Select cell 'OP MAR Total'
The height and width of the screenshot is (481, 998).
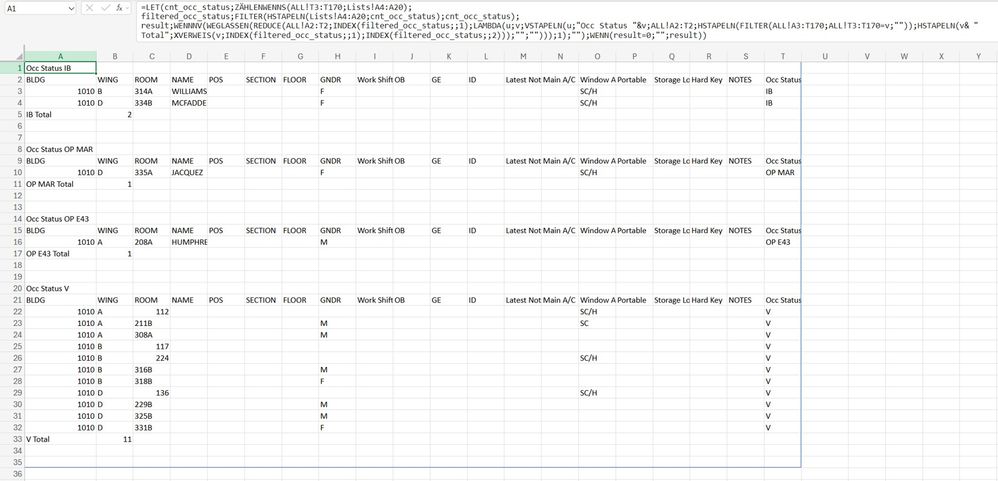click(x=60, y=184)
